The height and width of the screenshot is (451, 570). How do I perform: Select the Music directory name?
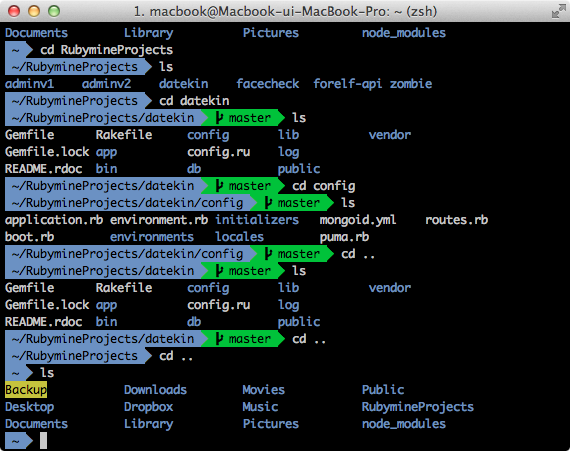260,407
